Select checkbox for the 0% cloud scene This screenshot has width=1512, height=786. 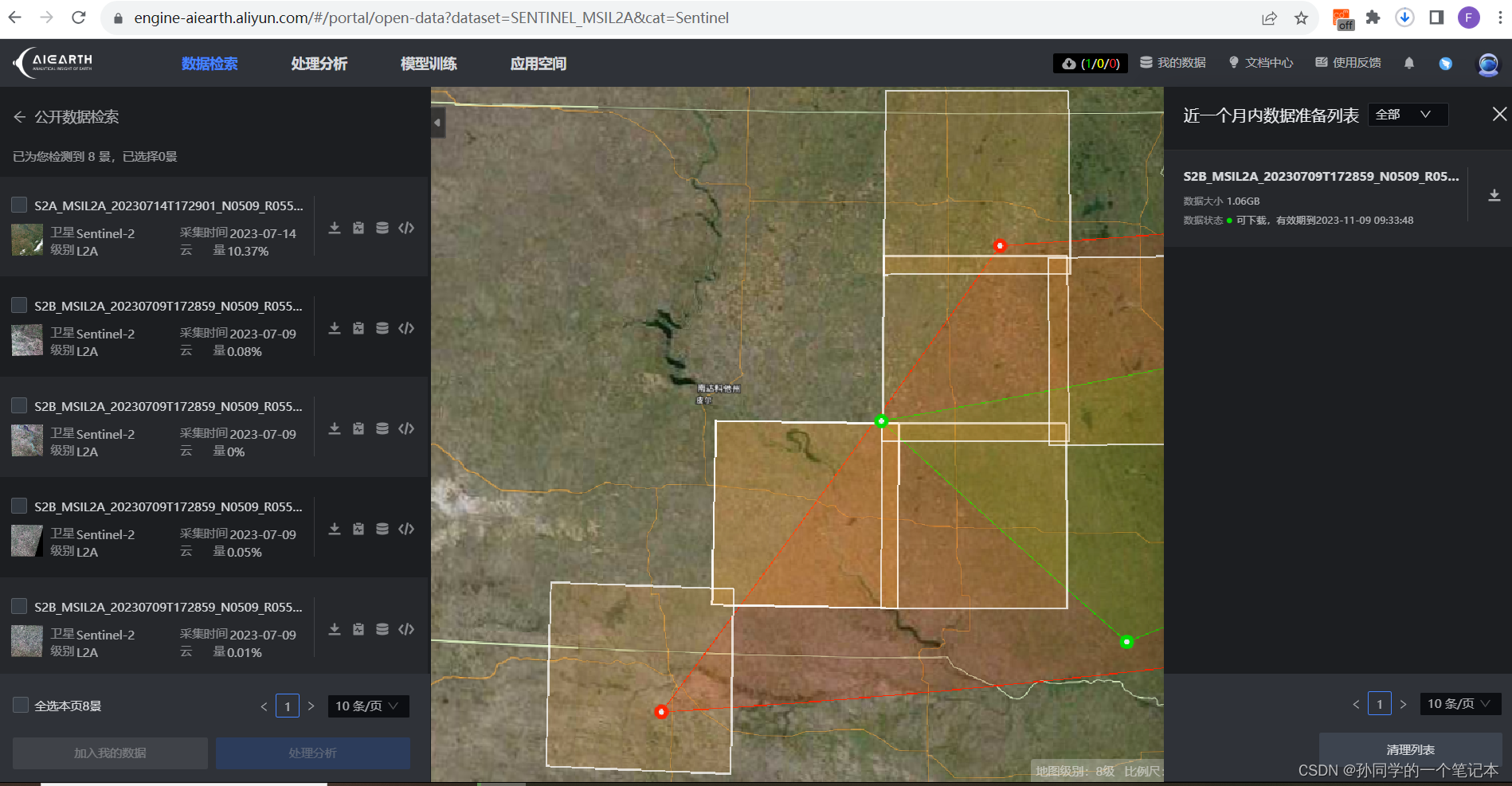tap(19, 405)
